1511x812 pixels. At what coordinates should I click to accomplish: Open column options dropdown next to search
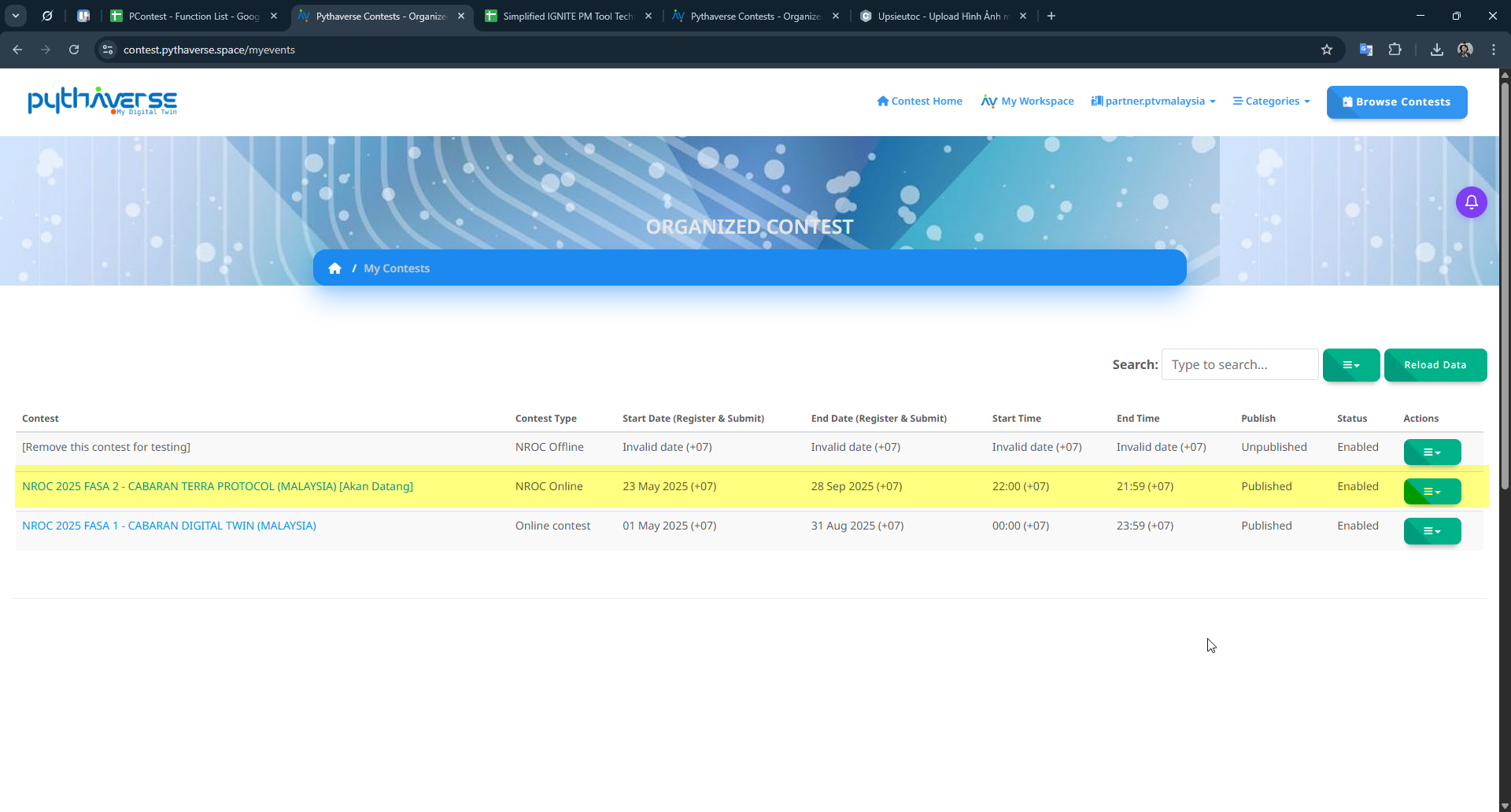(1351, 365)
